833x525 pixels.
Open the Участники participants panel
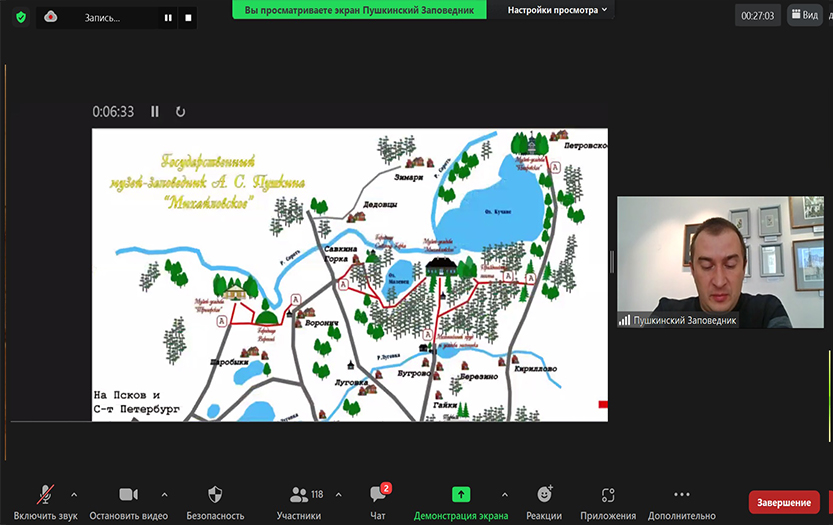pyautogui.click(x=299, y=495)
